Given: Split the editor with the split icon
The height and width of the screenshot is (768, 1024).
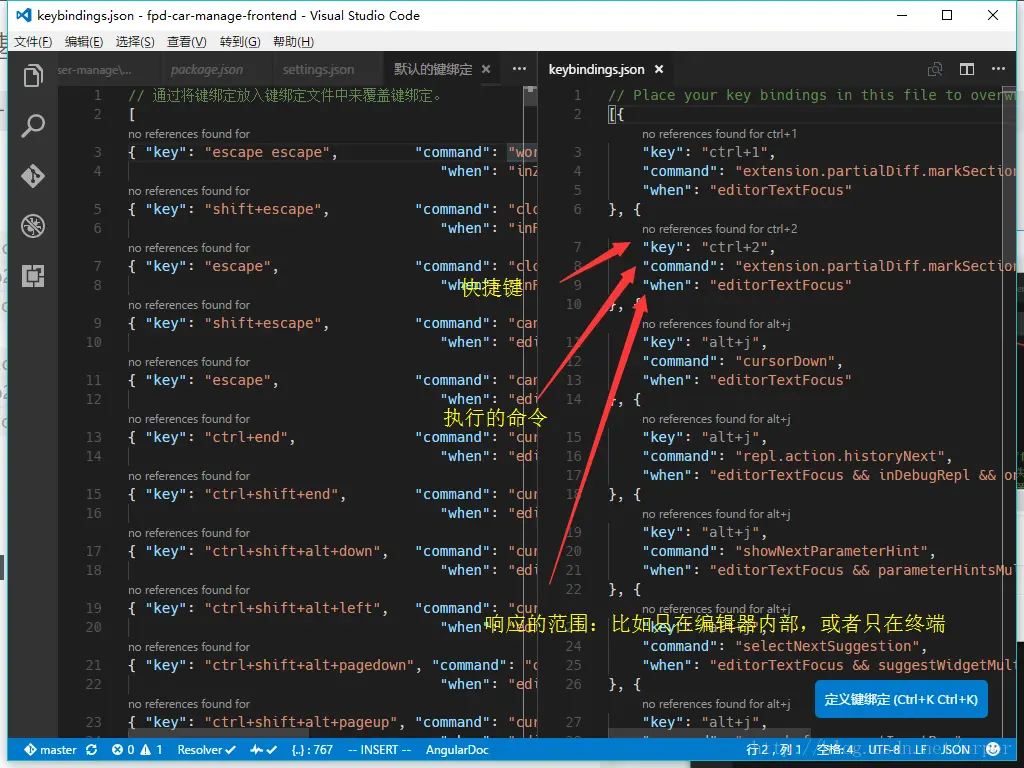Looking at the screenshot, I should [x=967, y=69].
